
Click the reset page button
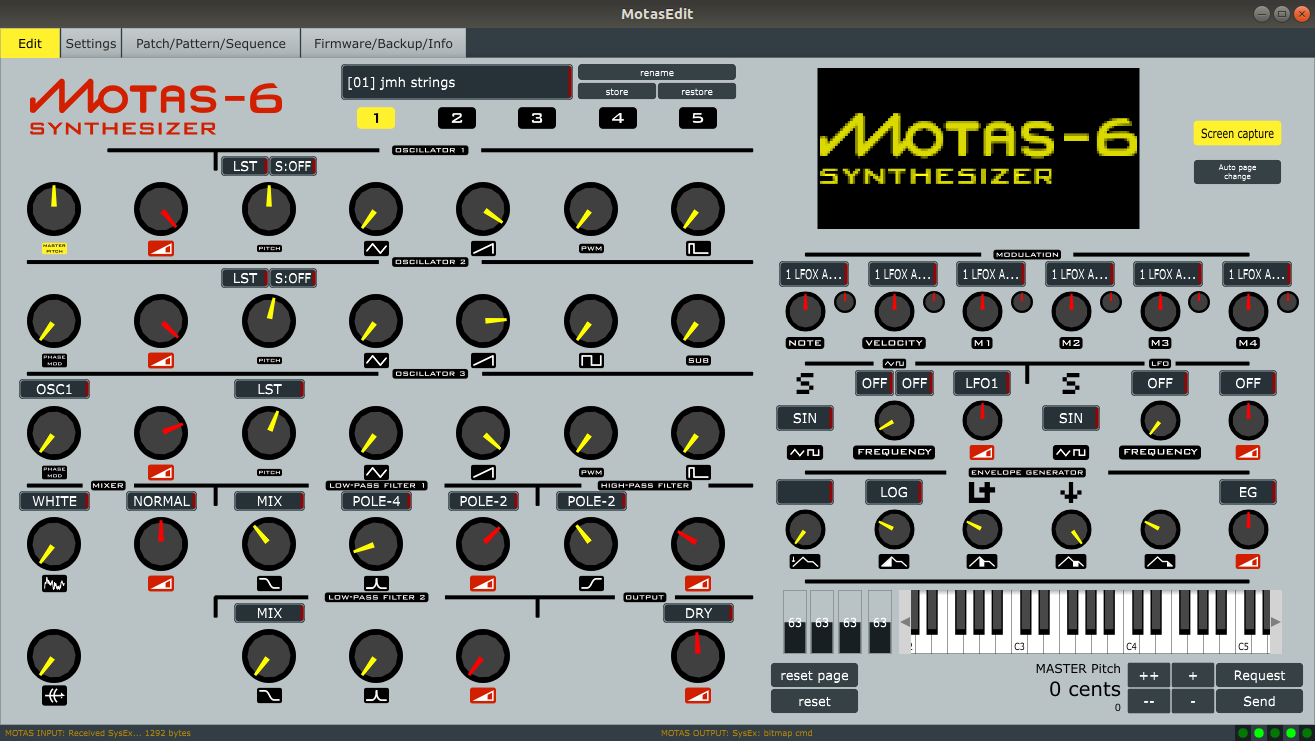click(814, 675)
